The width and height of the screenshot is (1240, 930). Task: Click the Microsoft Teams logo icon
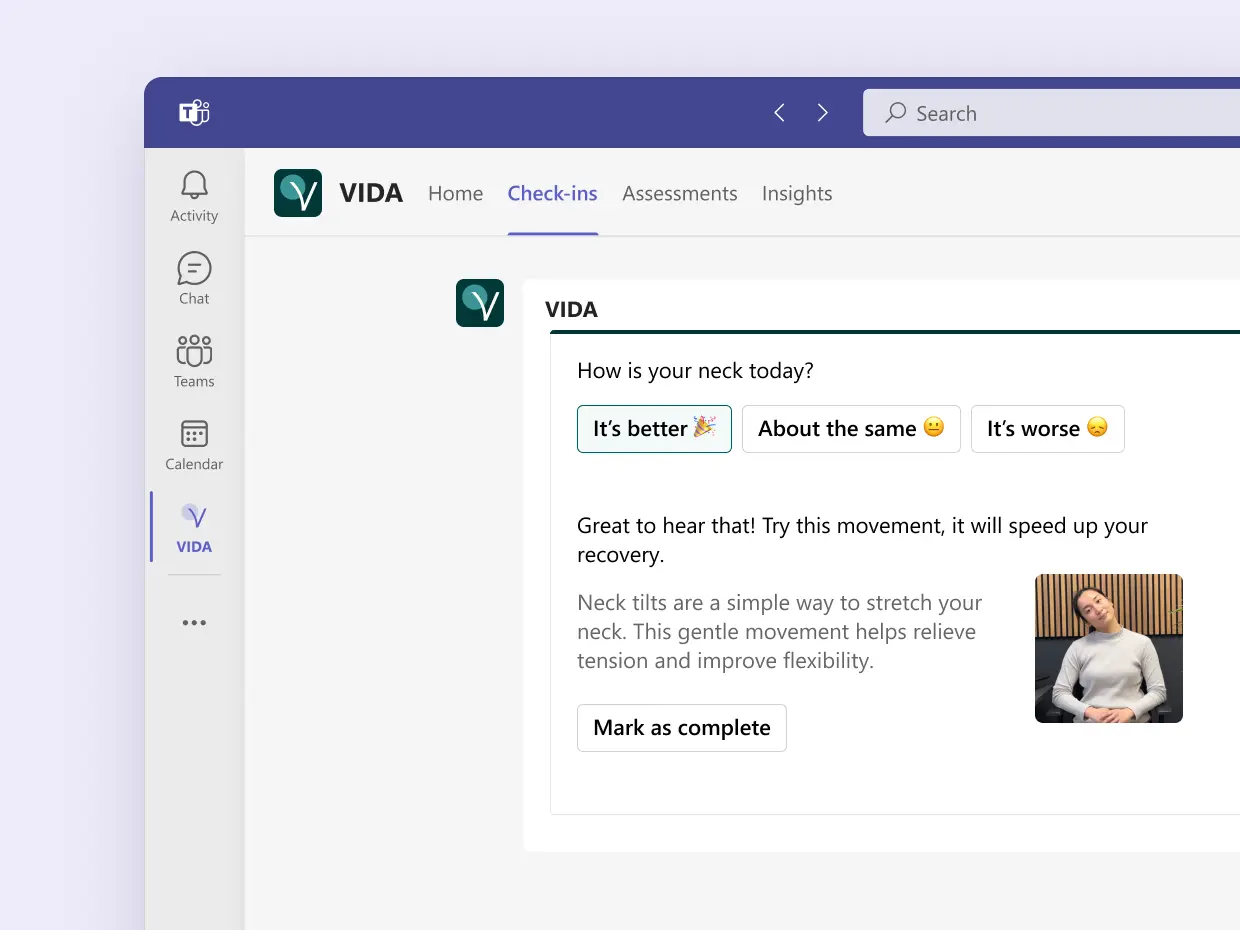coord(194,113)
